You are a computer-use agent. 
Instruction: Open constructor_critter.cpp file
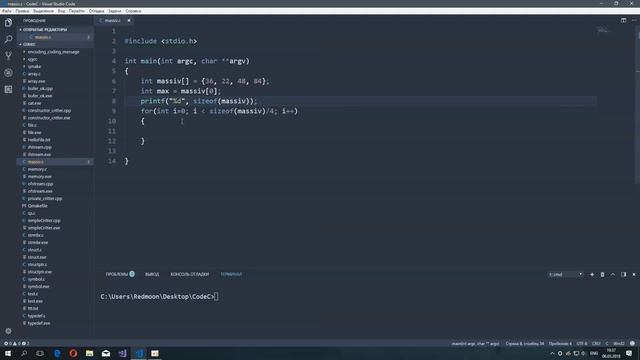tap(49, 111)
